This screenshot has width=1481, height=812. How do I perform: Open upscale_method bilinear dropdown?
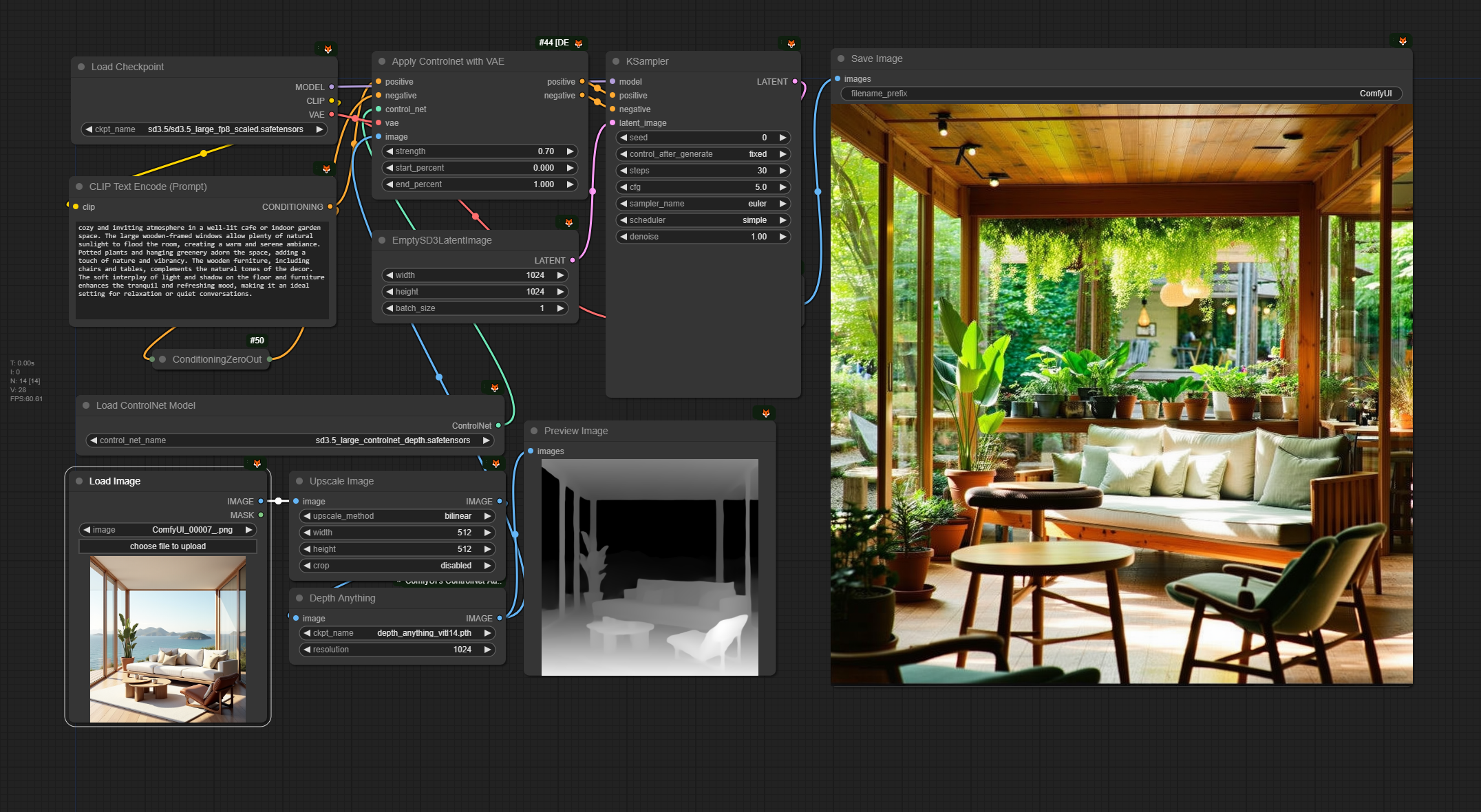397,516
